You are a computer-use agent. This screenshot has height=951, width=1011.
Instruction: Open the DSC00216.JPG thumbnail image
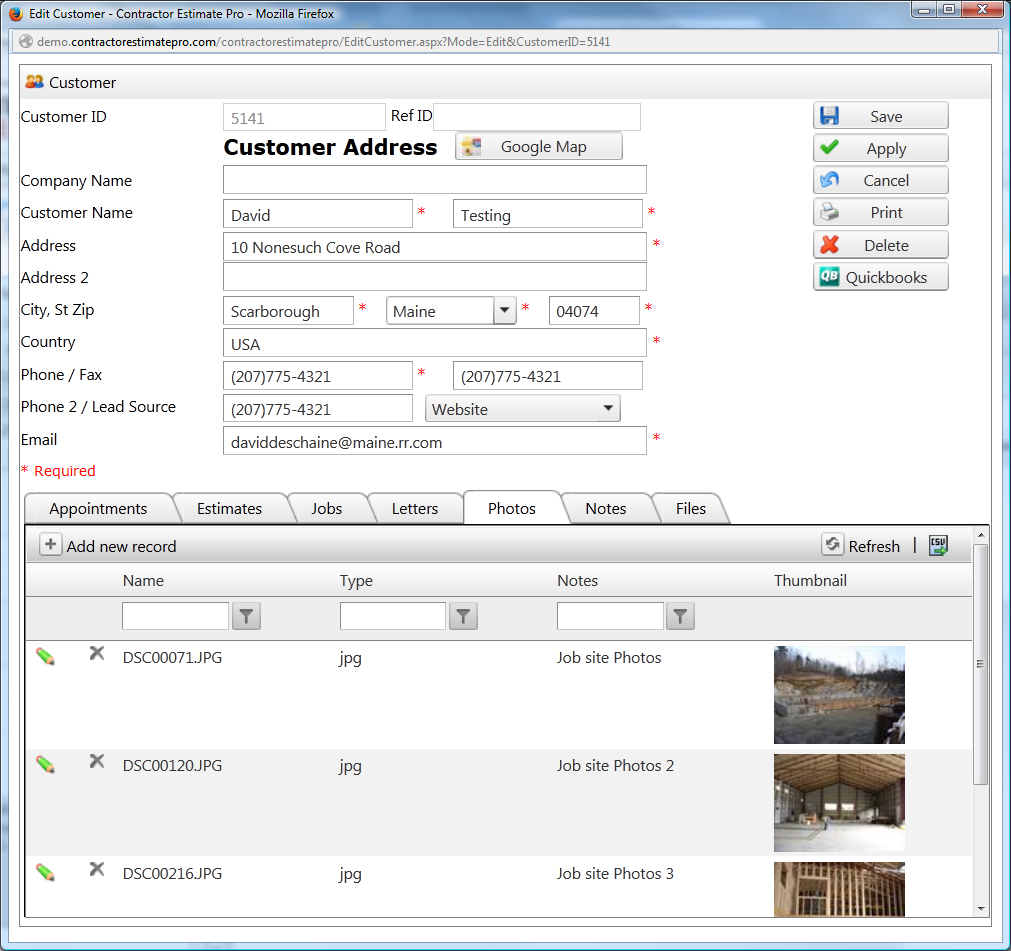(839, 889)
